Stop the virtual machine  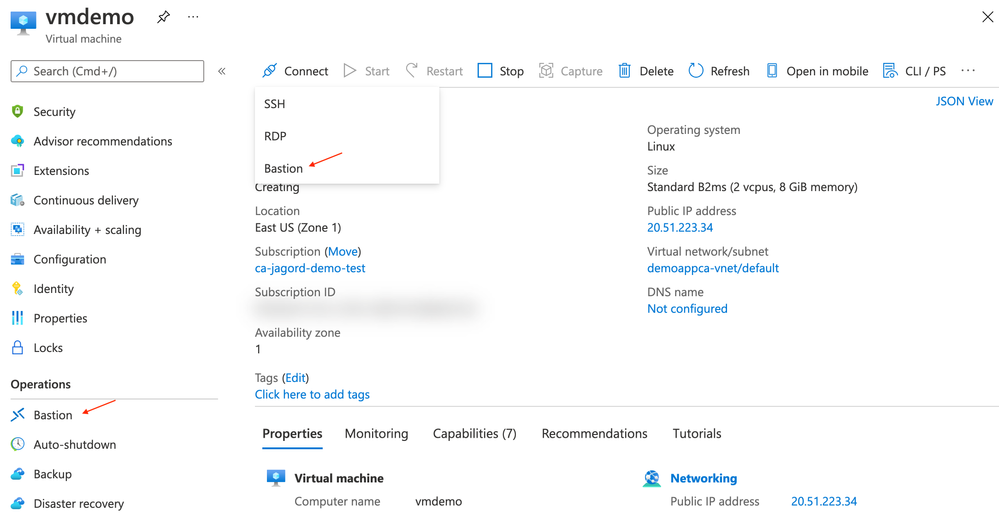[501, 71]
